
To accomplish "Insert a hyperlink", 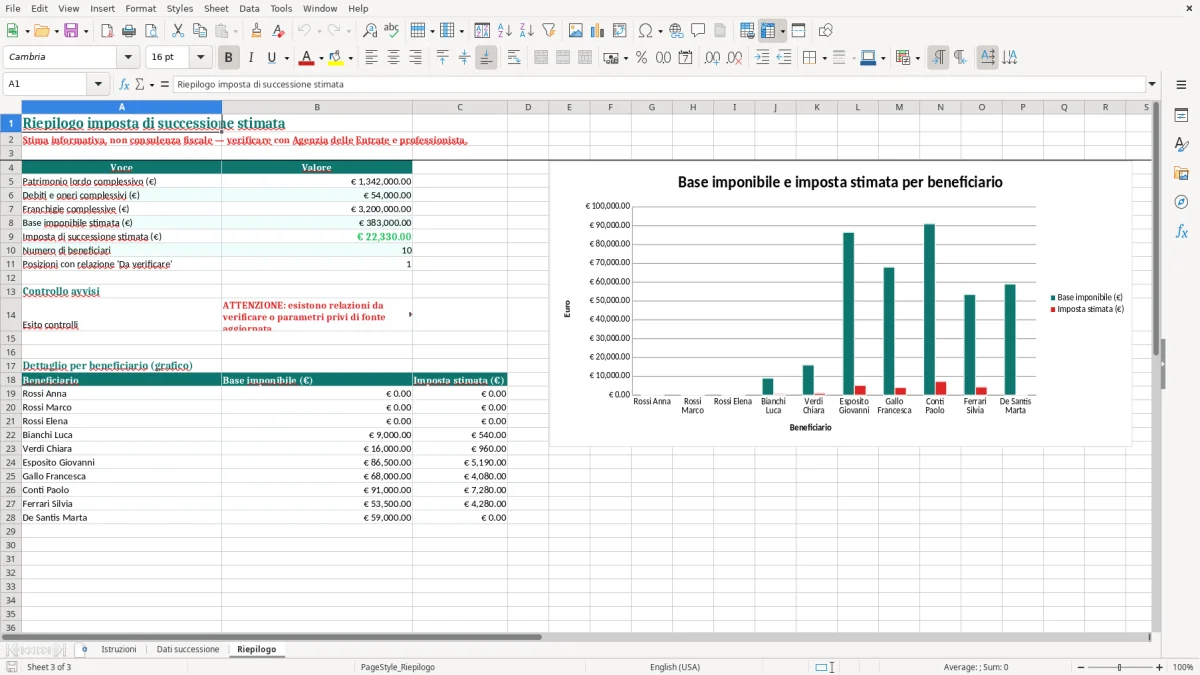I will [676, 31].
